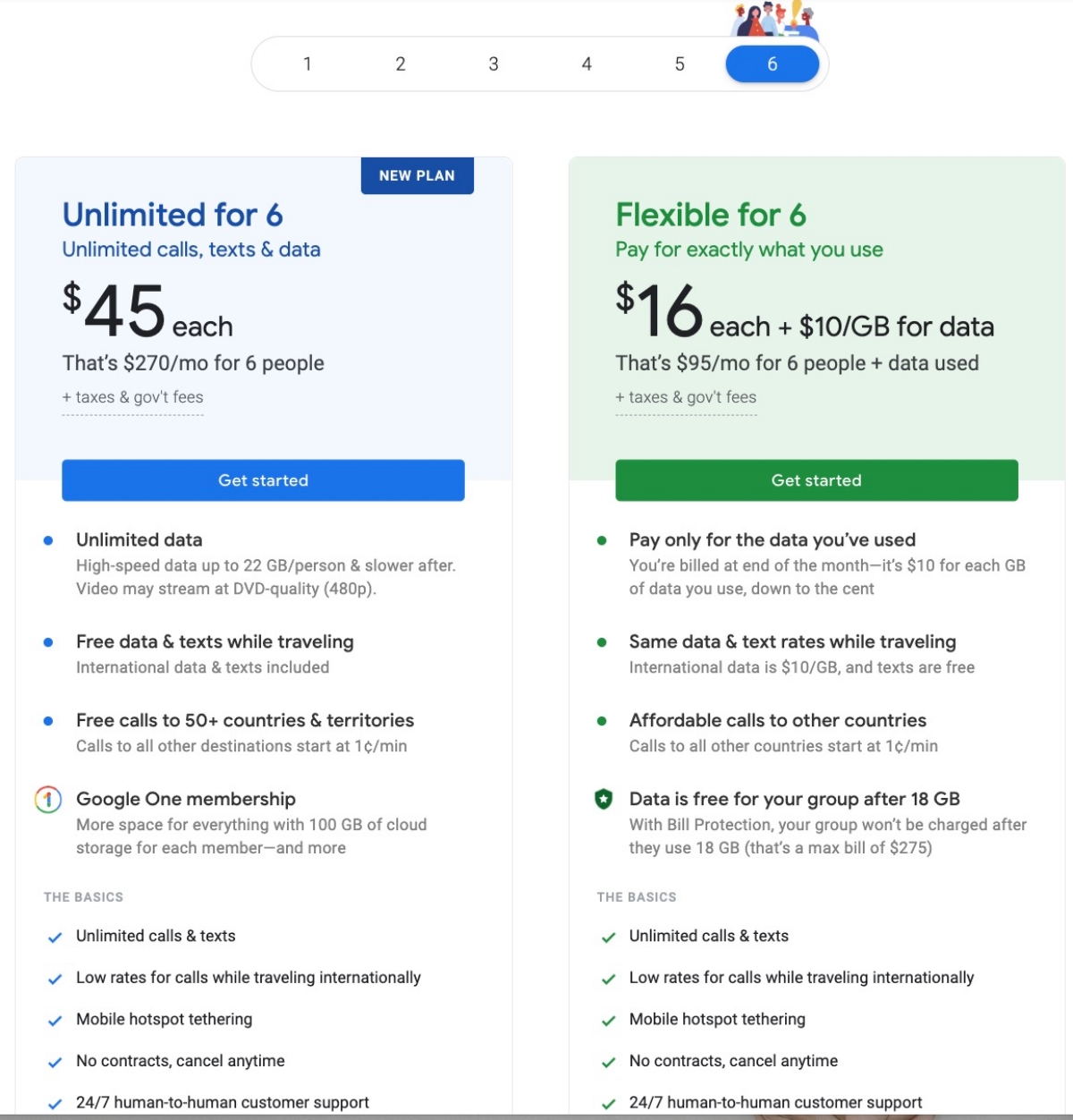This screenshot has height=1120, width=1073.
Task: Click the Google One membership icon
Action: (48, 799)
